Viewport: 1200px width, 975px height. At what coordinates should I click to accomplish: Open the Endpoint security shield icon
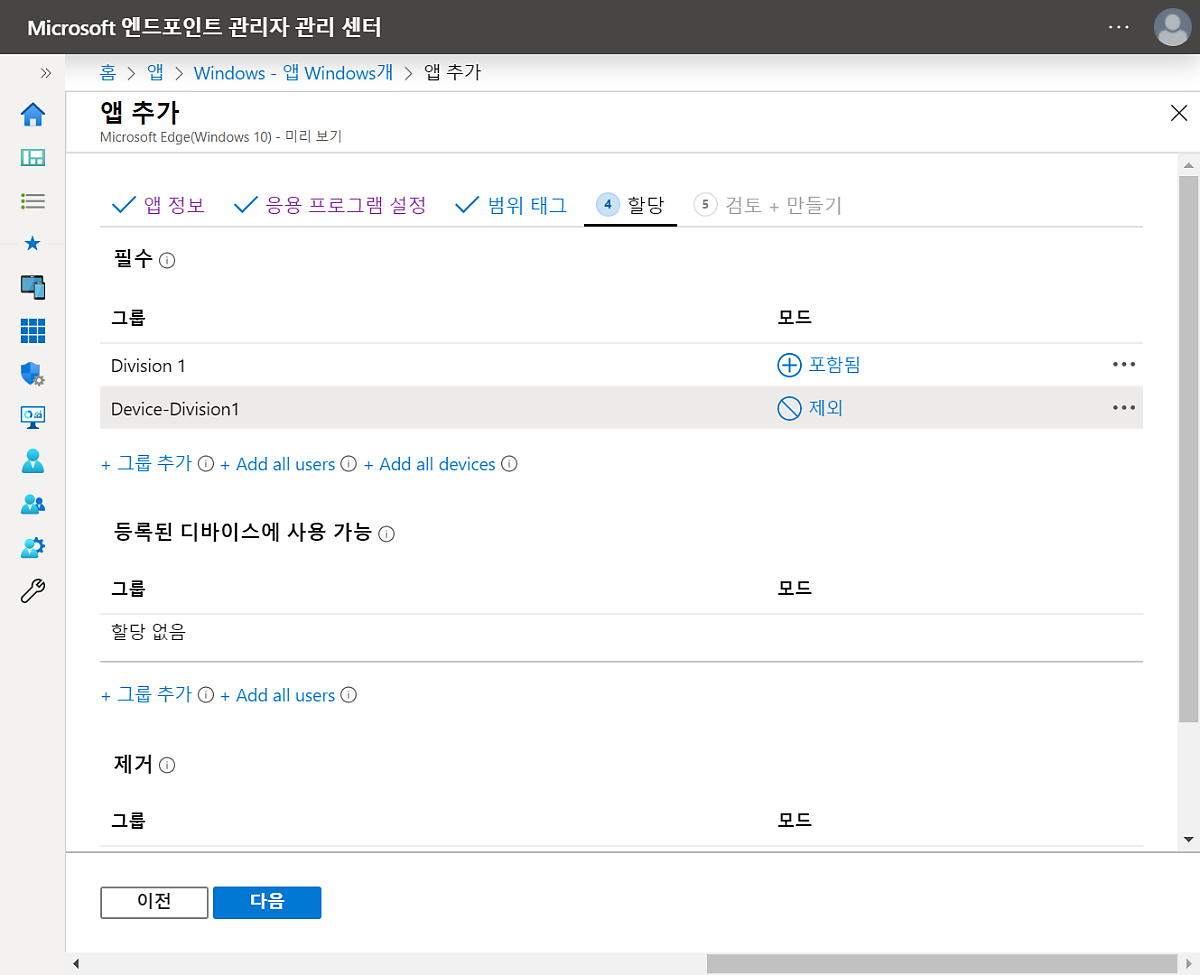pyautogui.click(x=33, y=374)
